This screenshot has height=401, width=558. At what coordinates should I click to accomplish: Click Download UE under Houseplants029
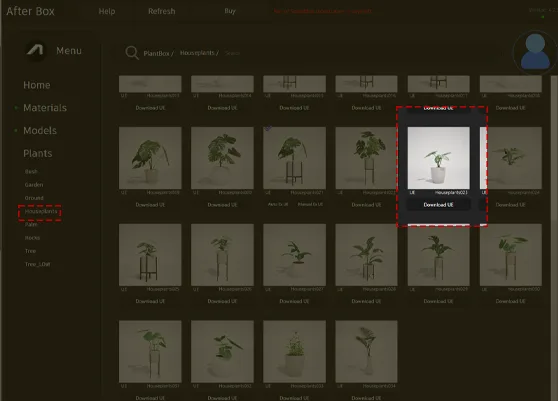pyautogui.click(x=438, y=301)
